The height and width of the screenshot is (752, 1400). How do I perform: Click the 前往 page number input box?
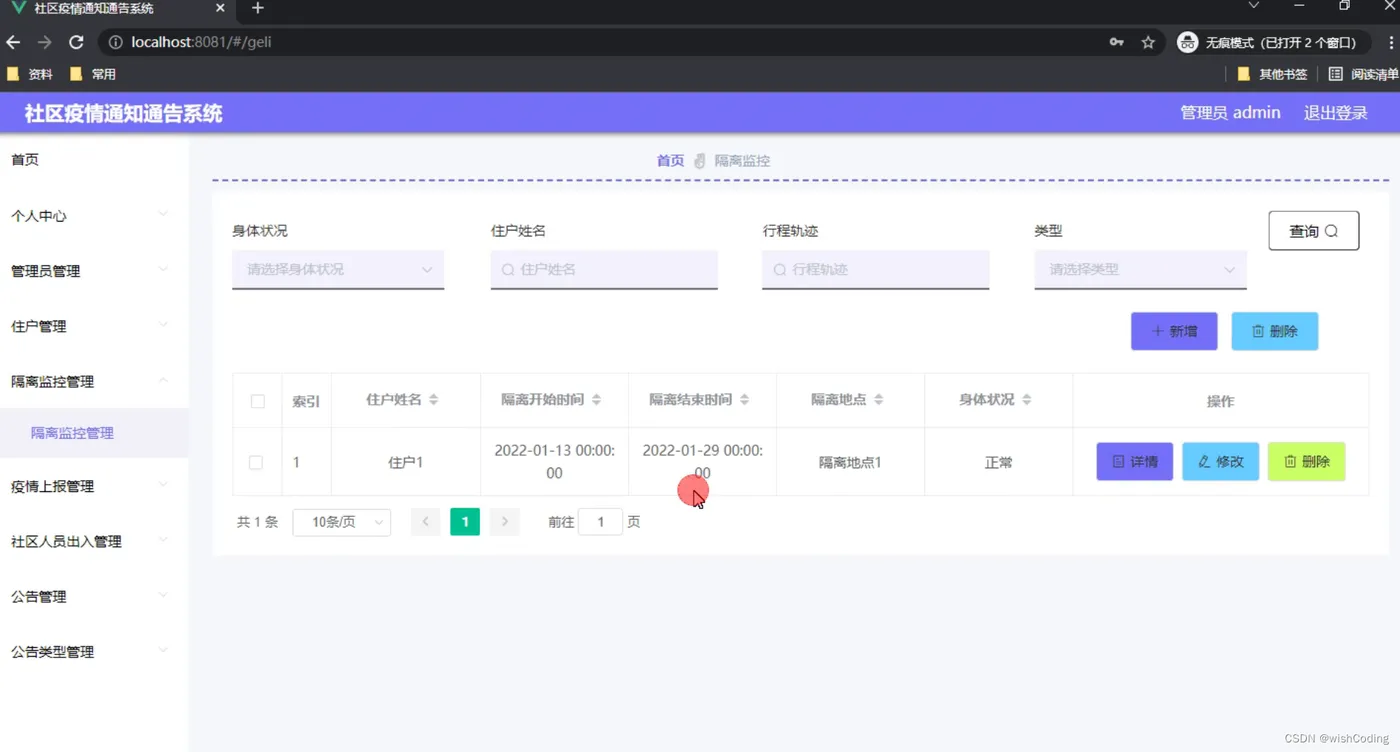601,522
